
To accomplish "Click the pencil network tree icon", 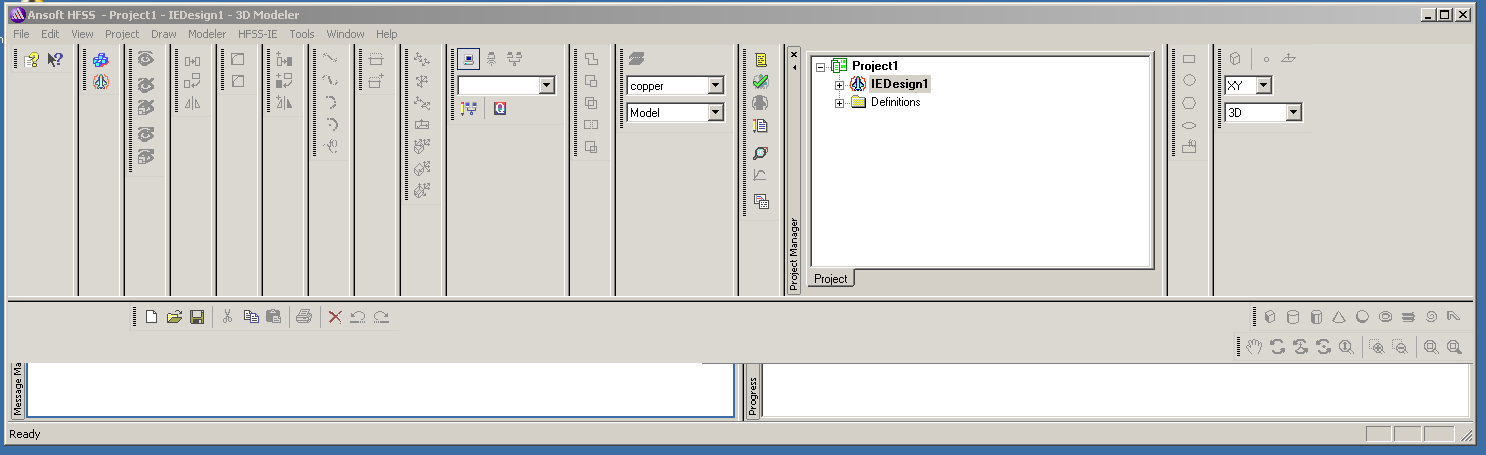I will [469, 108].
